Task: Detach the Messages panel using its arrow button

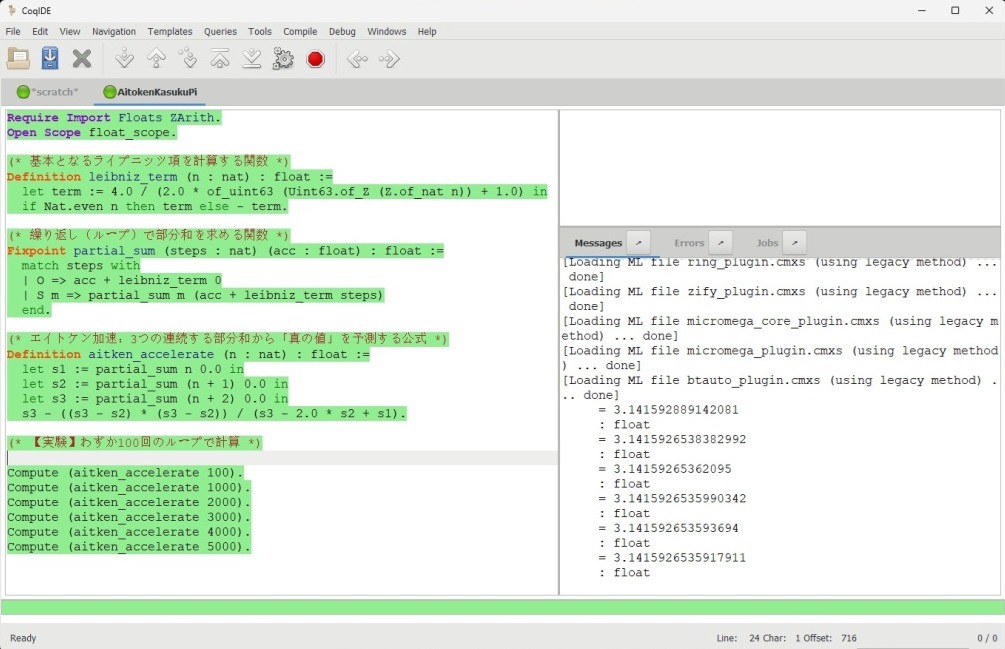Action: point(639,242)
